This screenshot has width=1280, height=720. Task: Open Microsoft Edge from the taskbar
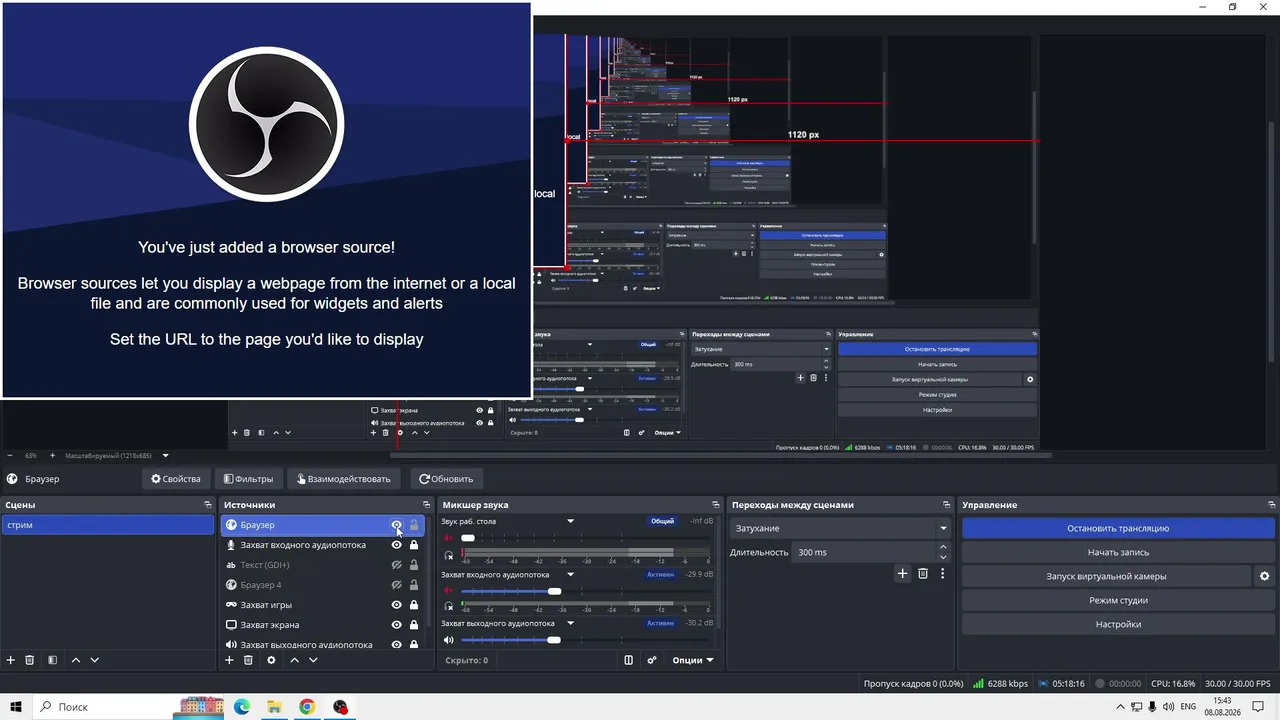[x=241, y=707]
